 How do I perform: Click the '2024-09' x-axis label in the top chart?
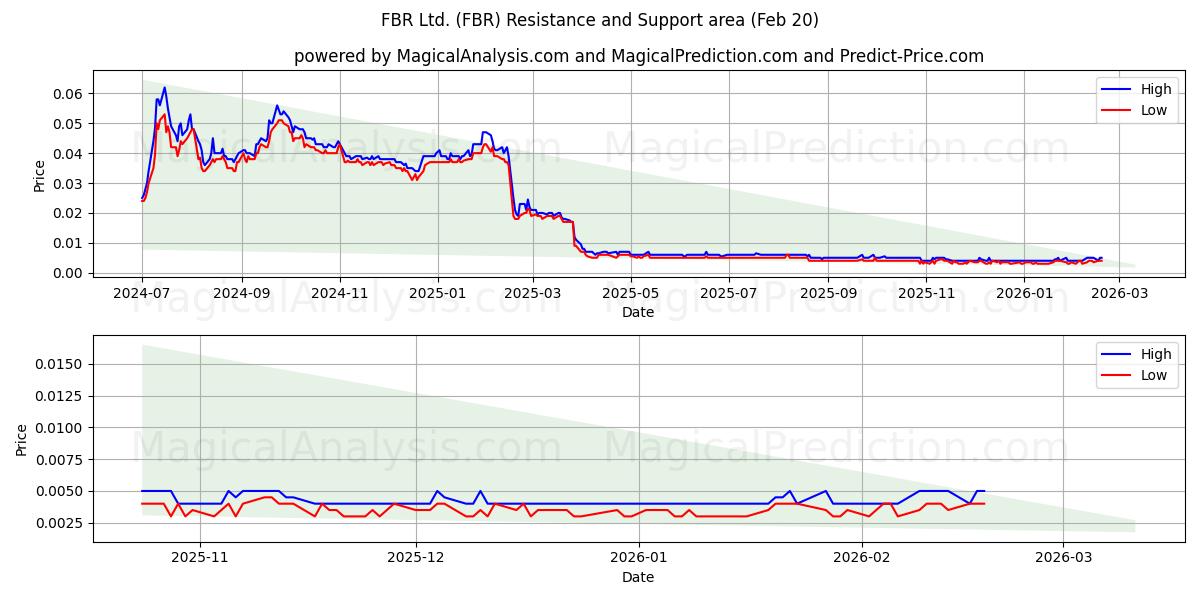(x=241, y=293)
